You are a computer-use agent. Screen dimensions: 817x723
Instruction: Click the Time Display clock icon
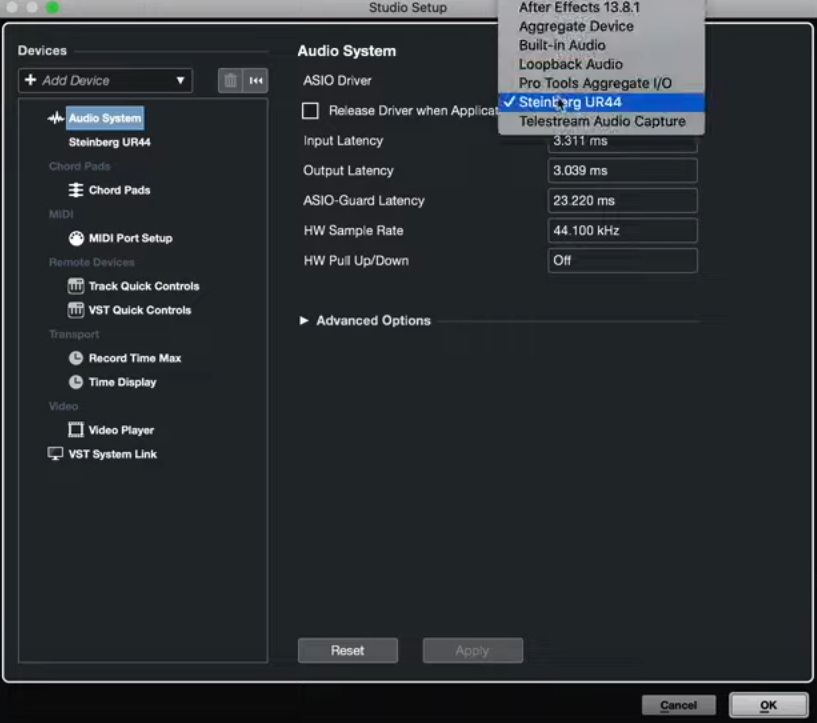[76, 382]
